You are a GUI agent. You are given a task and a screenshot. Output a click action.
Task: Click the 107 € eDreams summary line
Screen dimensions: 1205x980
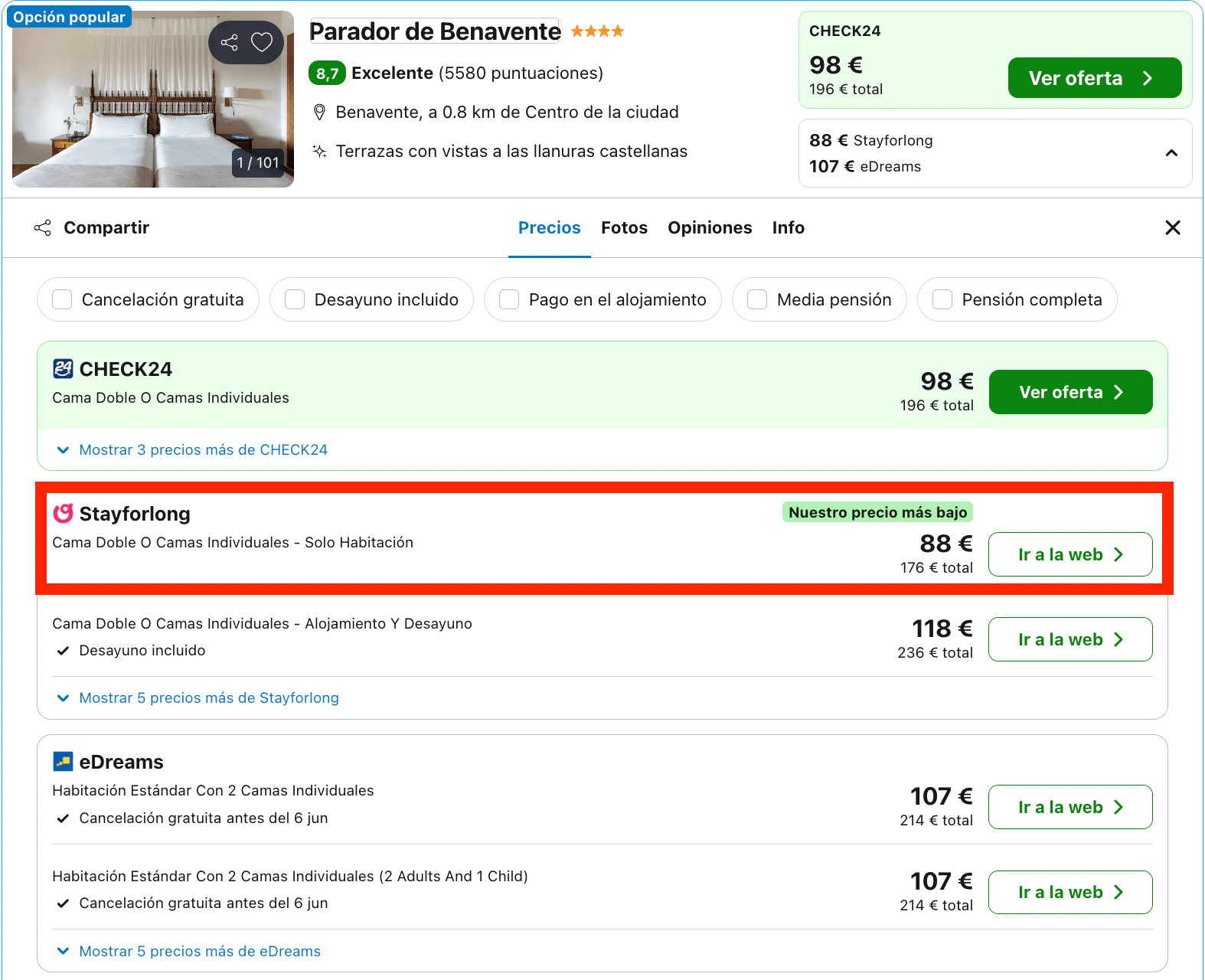point(865,166)
